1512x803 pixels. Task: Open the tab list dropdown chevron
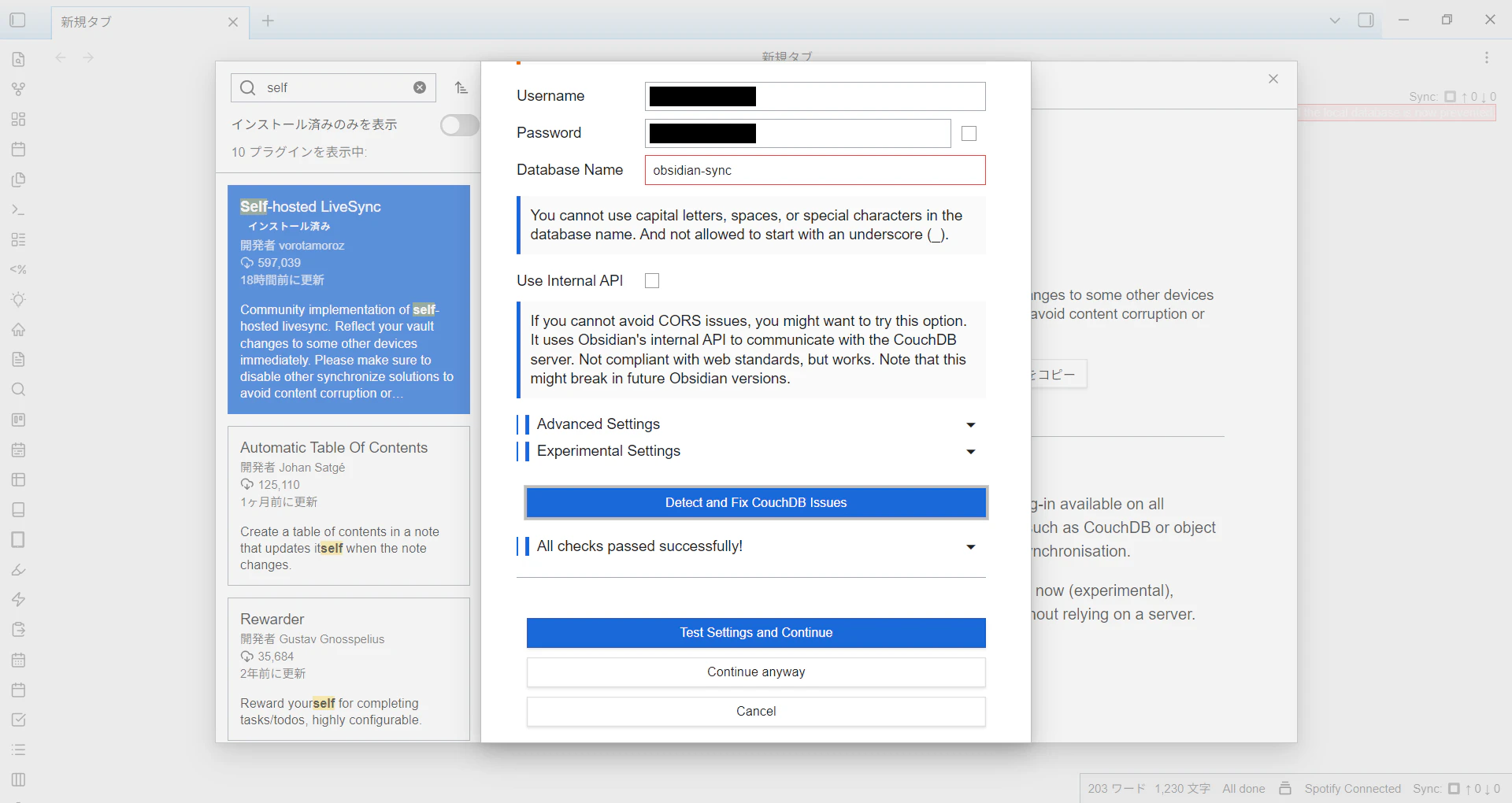(1335, 20)
